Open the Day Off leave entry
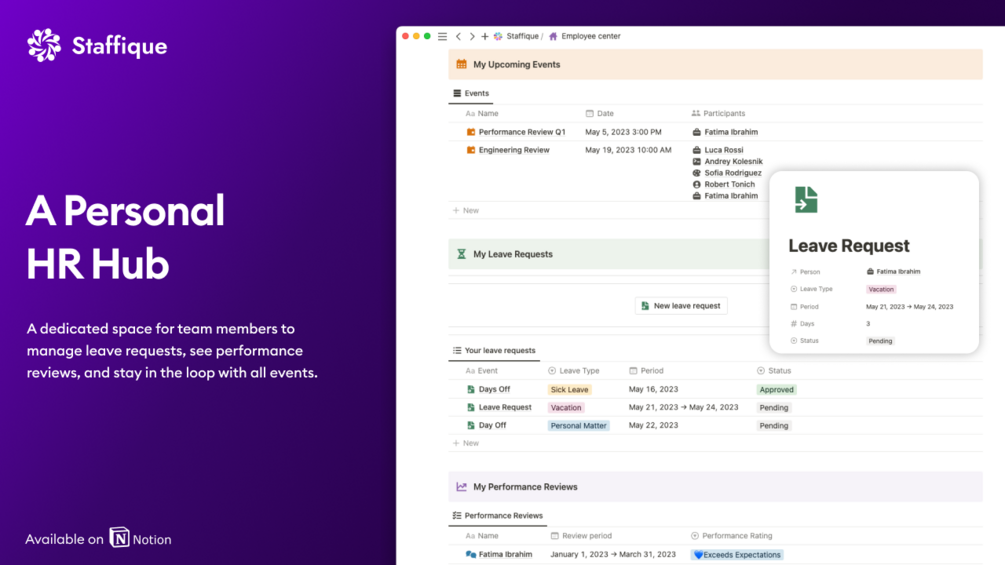1005x565 pixels. click(x=492, y=425)
